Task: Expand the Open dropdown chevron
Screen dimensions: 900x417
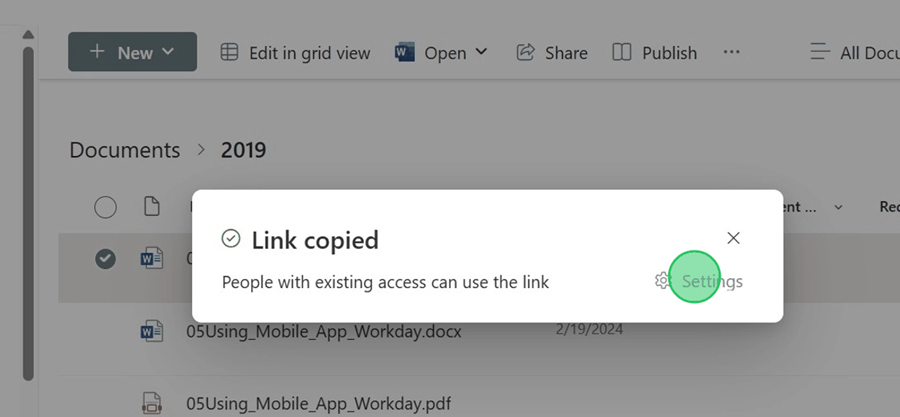Action: 482,52
